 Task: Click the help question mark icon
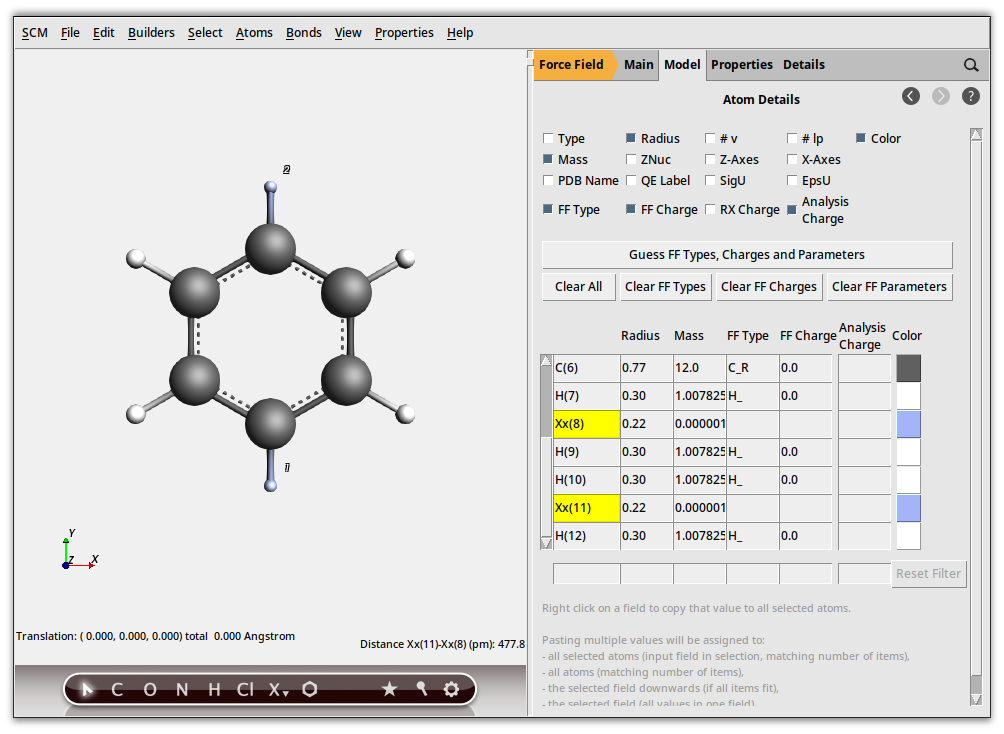[970, 96]
